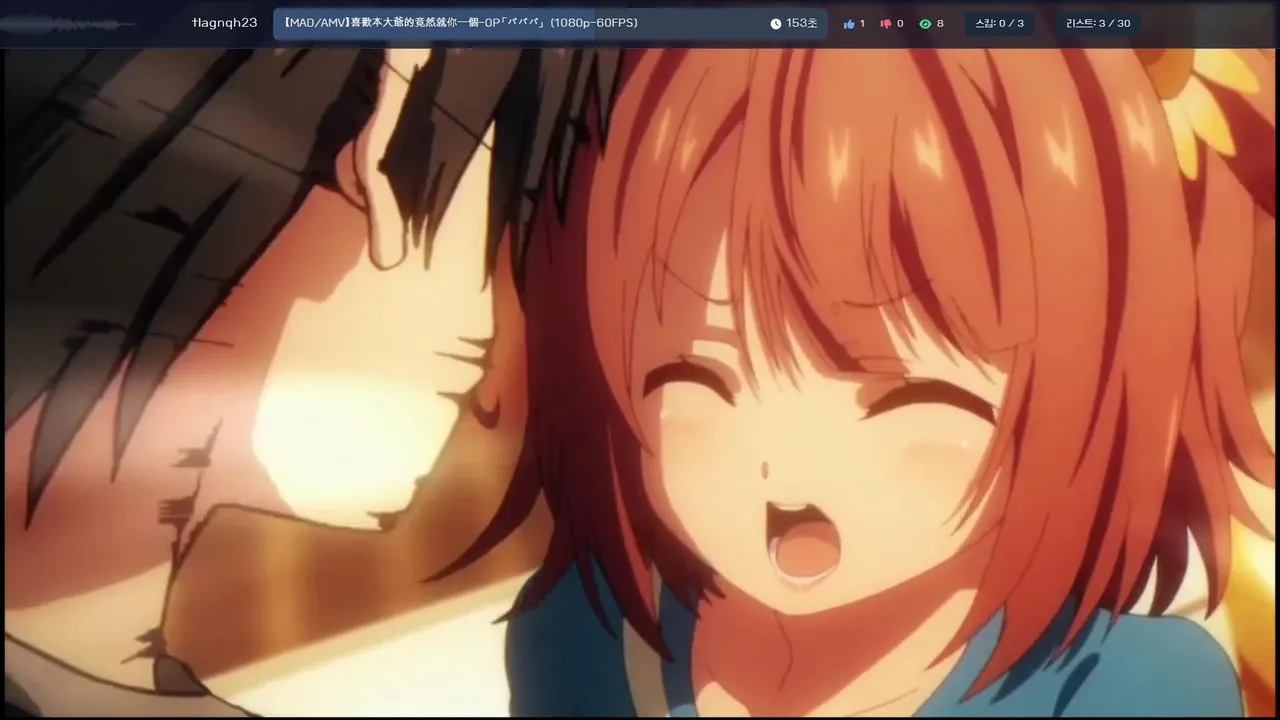Click the 153초 remaining time text
This screenshot has width=1280, height=720.
pyautogui.click(x=802, y=23)
